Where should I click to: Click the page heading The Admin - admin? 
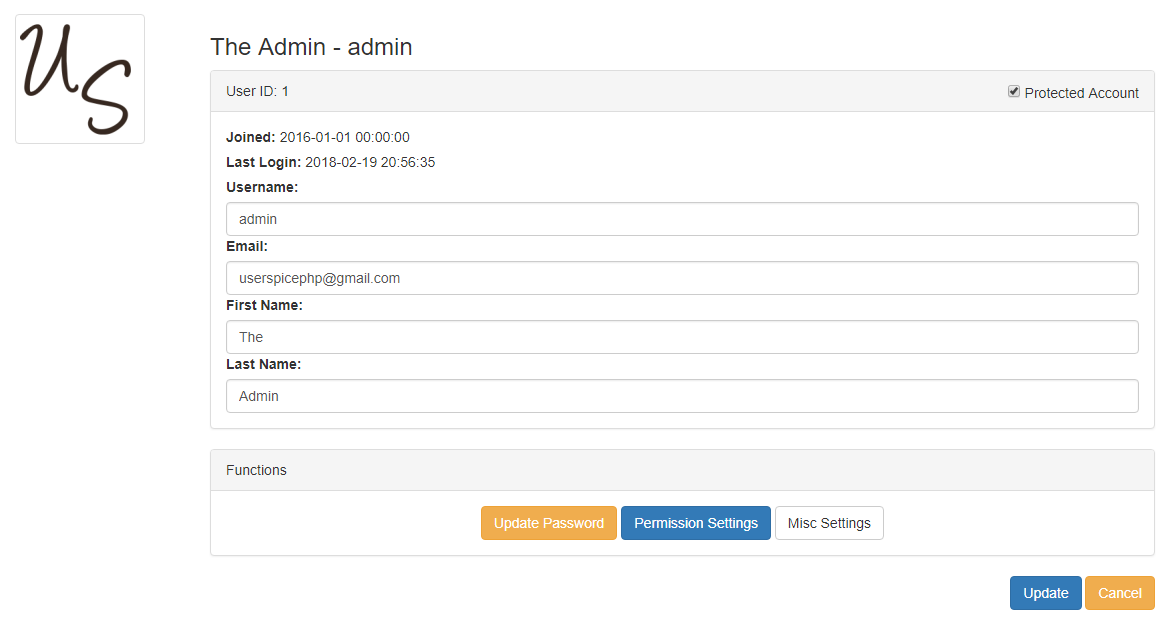(x=311, y=47)
